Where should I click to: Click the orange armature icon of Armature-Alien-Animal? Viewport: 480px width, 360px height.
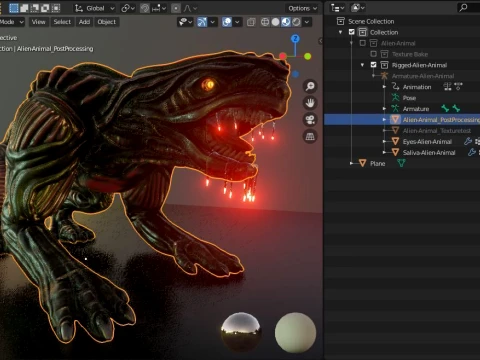tap(384, 76)
